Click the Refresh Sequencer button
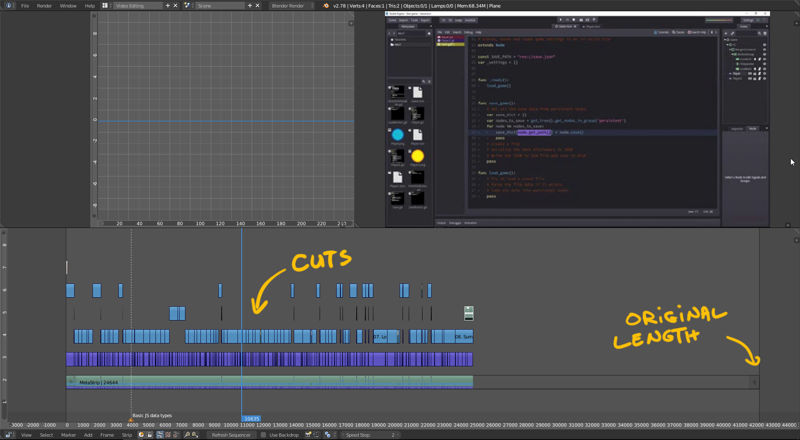The width and height of the screenshot is (800, 440). click(x=231, y=435)
